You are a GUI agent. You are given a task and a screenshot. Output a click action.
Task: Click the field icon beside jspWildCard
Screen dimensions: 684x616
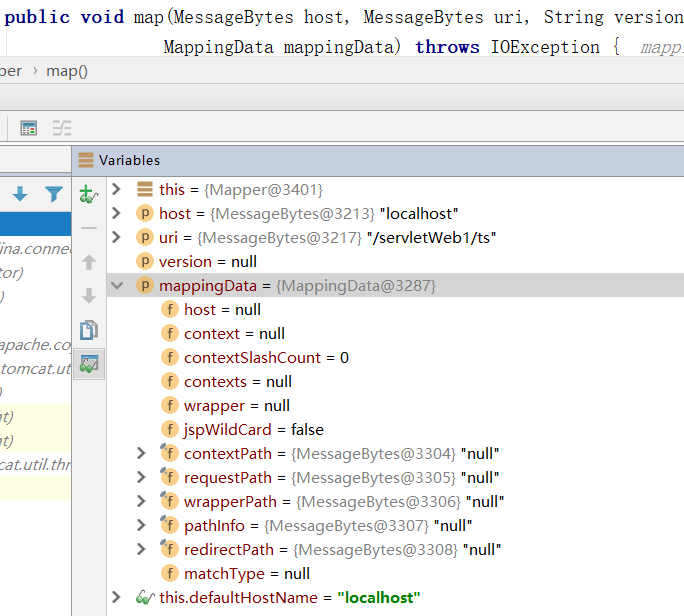(x=170, y=430)
